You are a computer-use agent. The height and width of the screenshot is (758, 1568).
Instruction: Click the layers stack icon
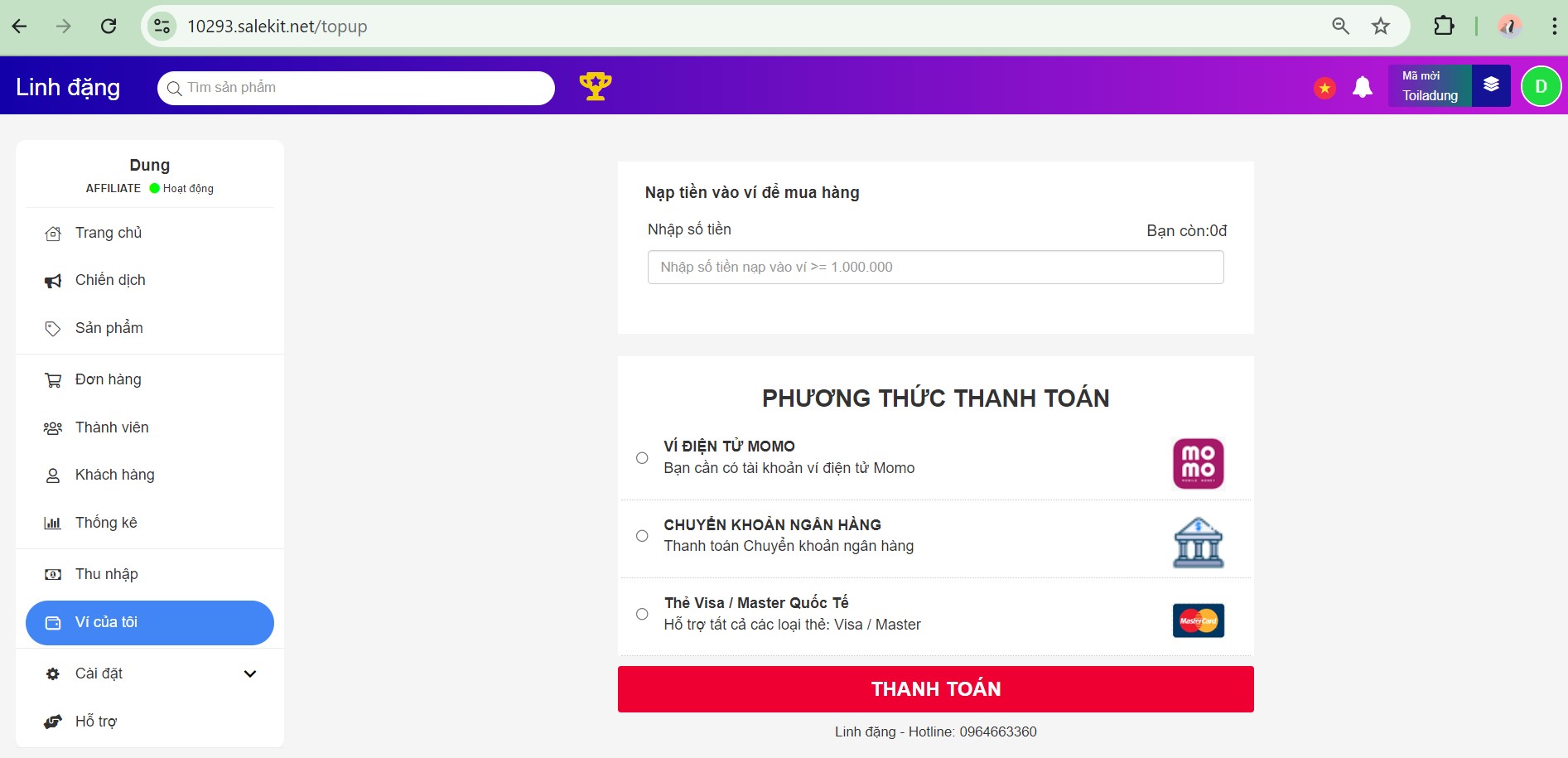click(x=1491, y=85)
